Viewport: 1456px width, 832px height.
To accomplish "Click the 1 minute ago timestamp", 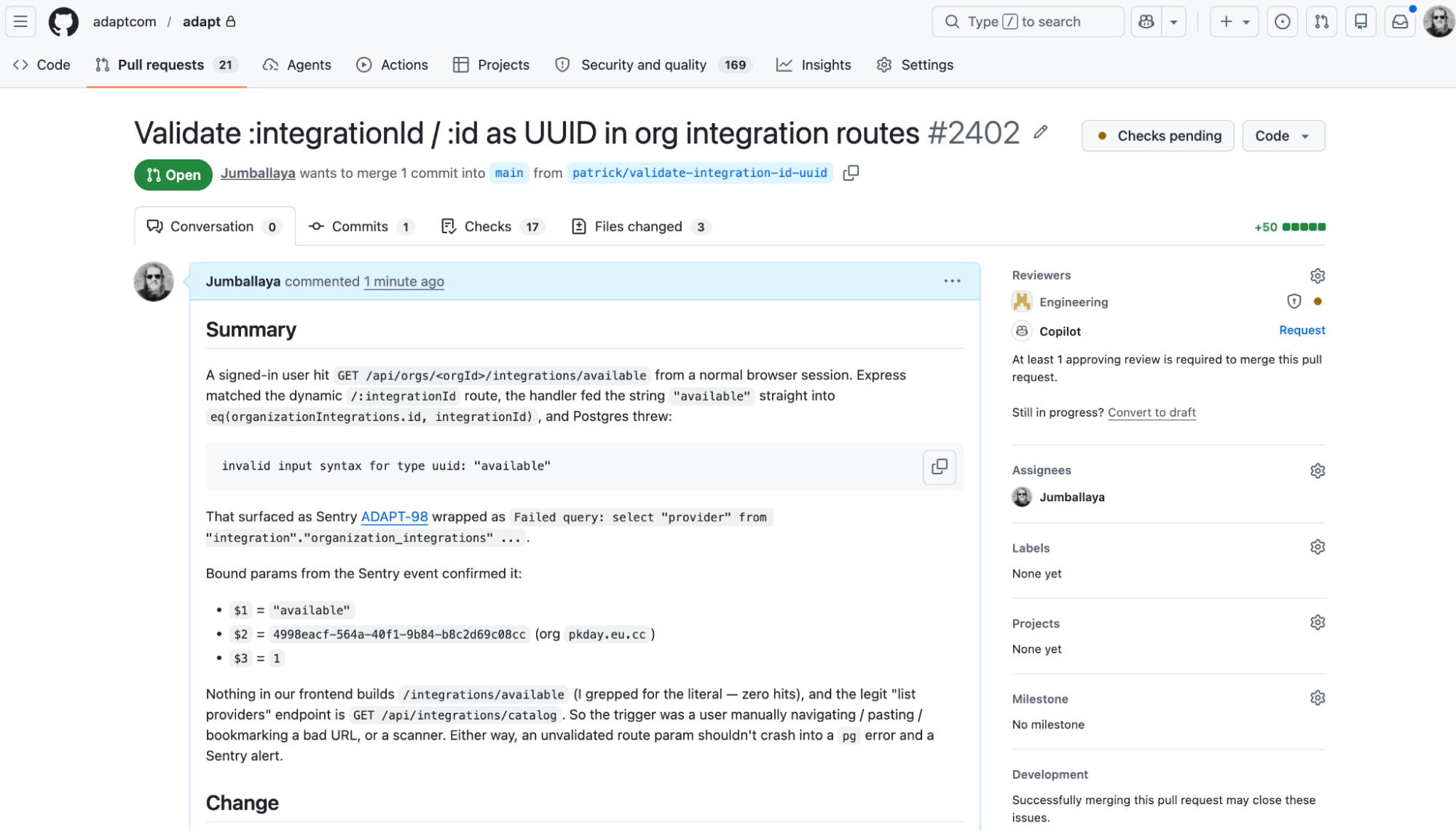I will point(404,282).
